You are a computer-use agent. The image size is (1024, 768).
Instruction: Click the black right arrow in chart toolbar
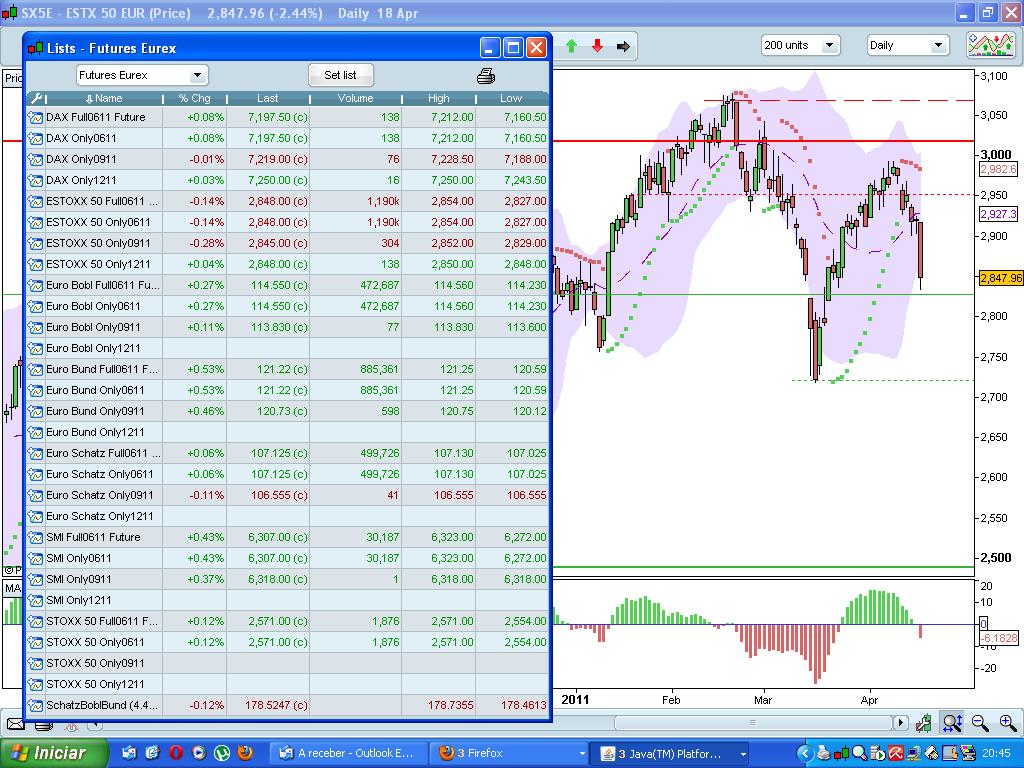point(623,46)
